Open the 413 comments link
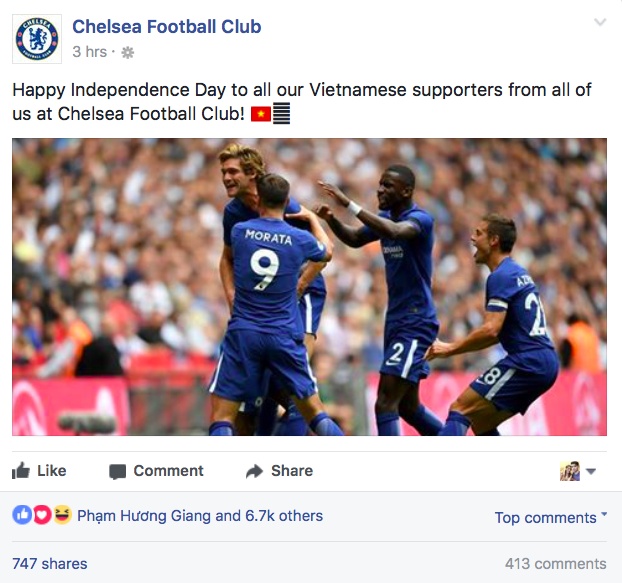 pos(555,564)
